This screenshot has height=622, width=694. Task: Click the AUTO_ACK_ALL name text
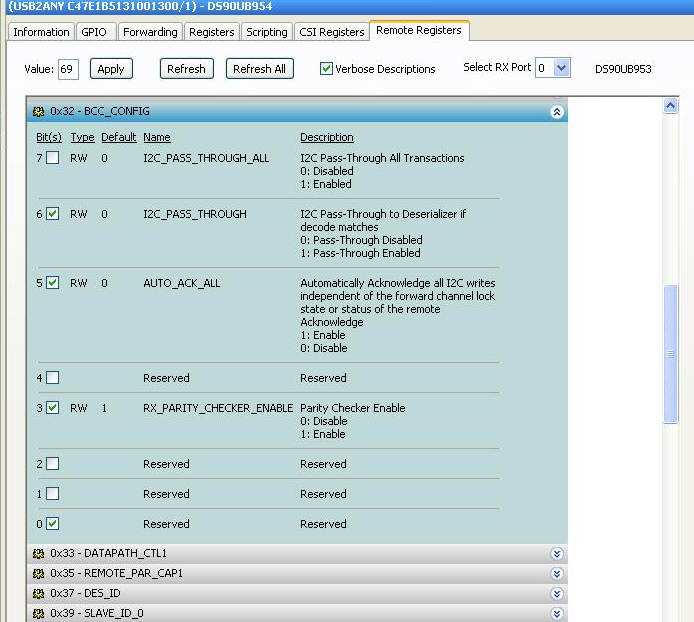(181, 283)
